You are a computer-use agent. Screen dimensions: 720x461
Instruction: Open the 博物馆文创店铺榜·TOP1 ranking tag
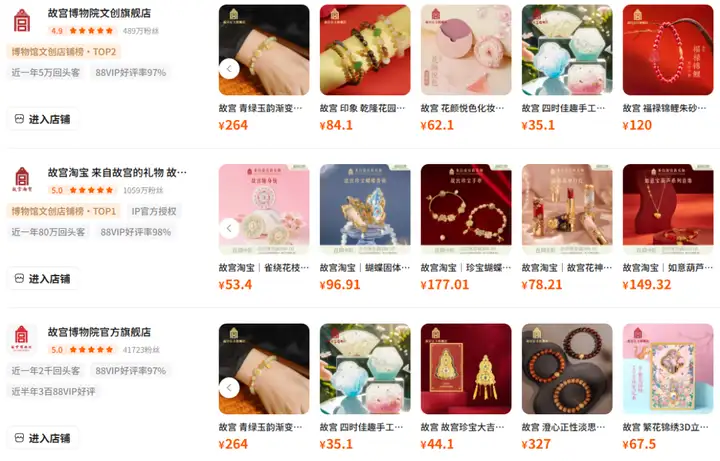tap(64, 211)
